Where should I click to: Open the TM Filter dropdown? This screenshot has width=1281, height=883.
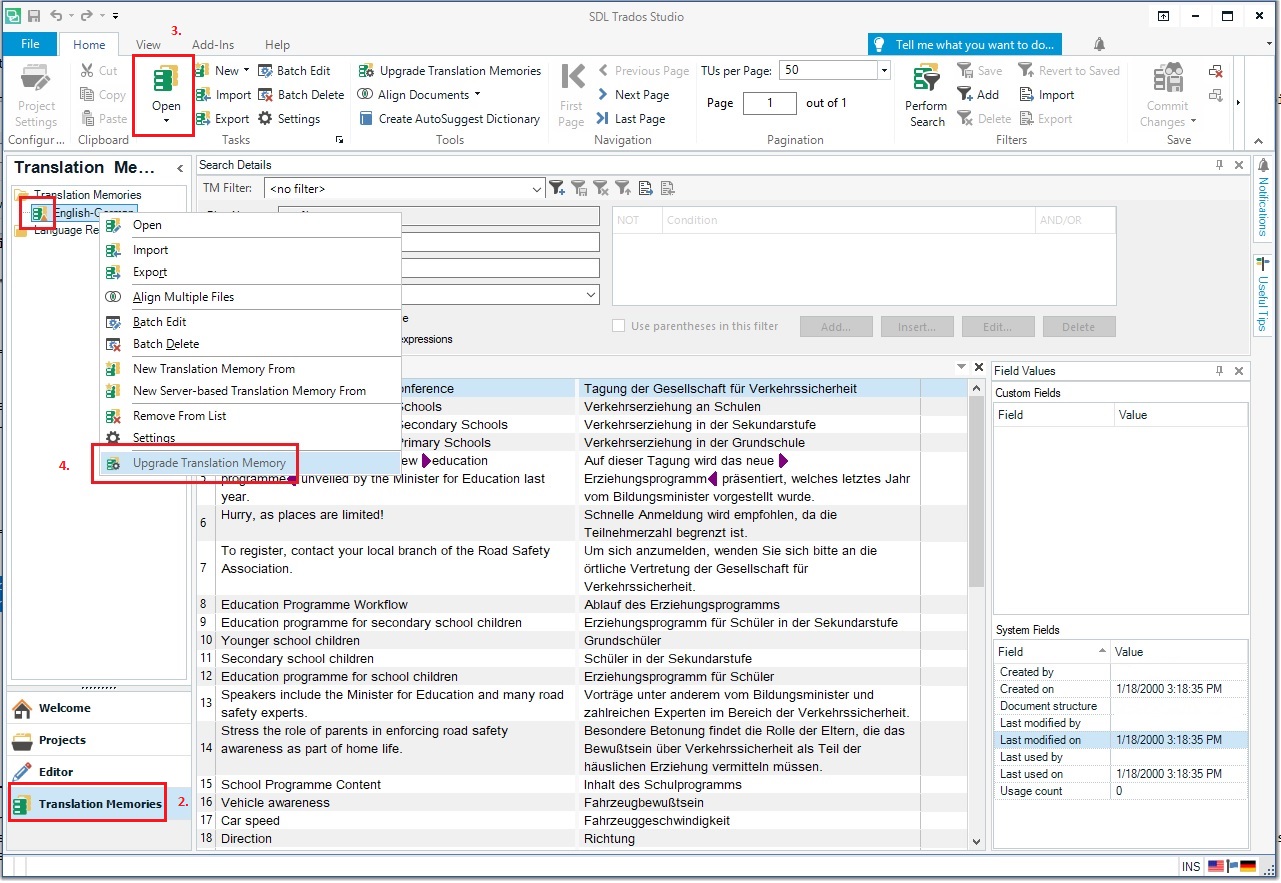(537, 188)
